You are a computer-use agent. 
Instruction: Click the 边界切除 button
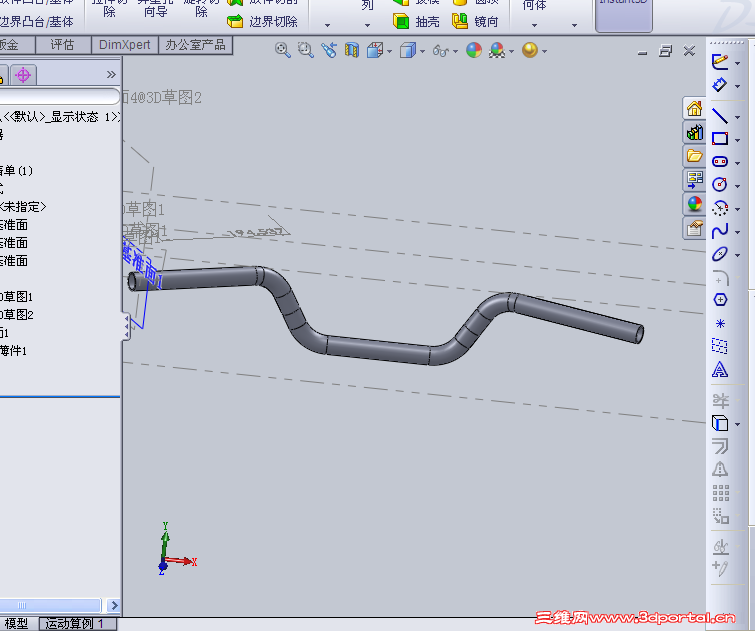[262, 22]
